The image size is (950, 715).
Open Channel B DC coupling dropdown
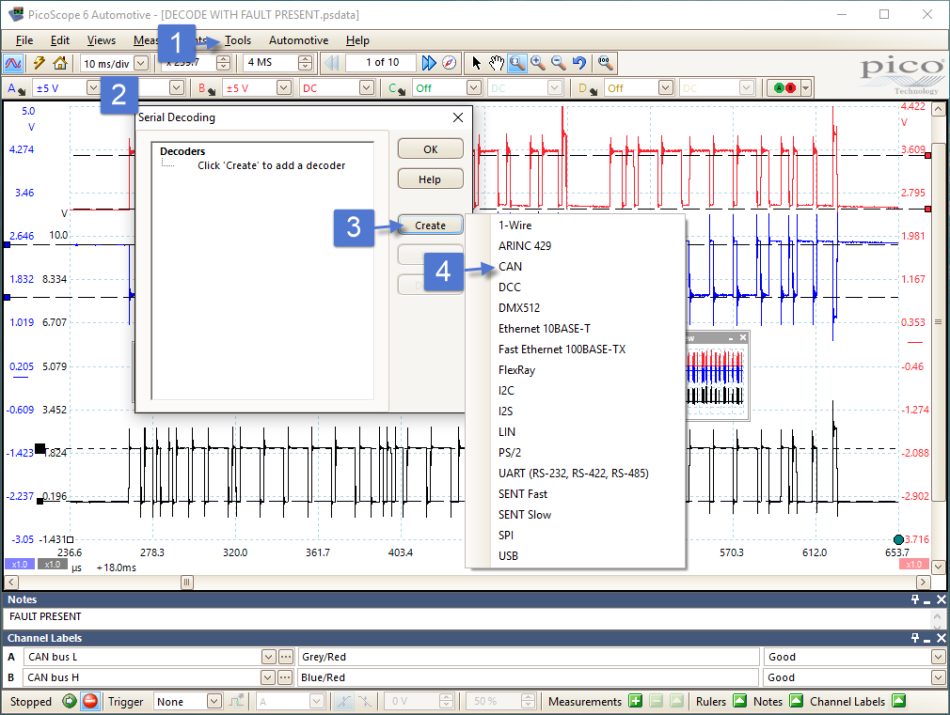[x=366, y=88]
